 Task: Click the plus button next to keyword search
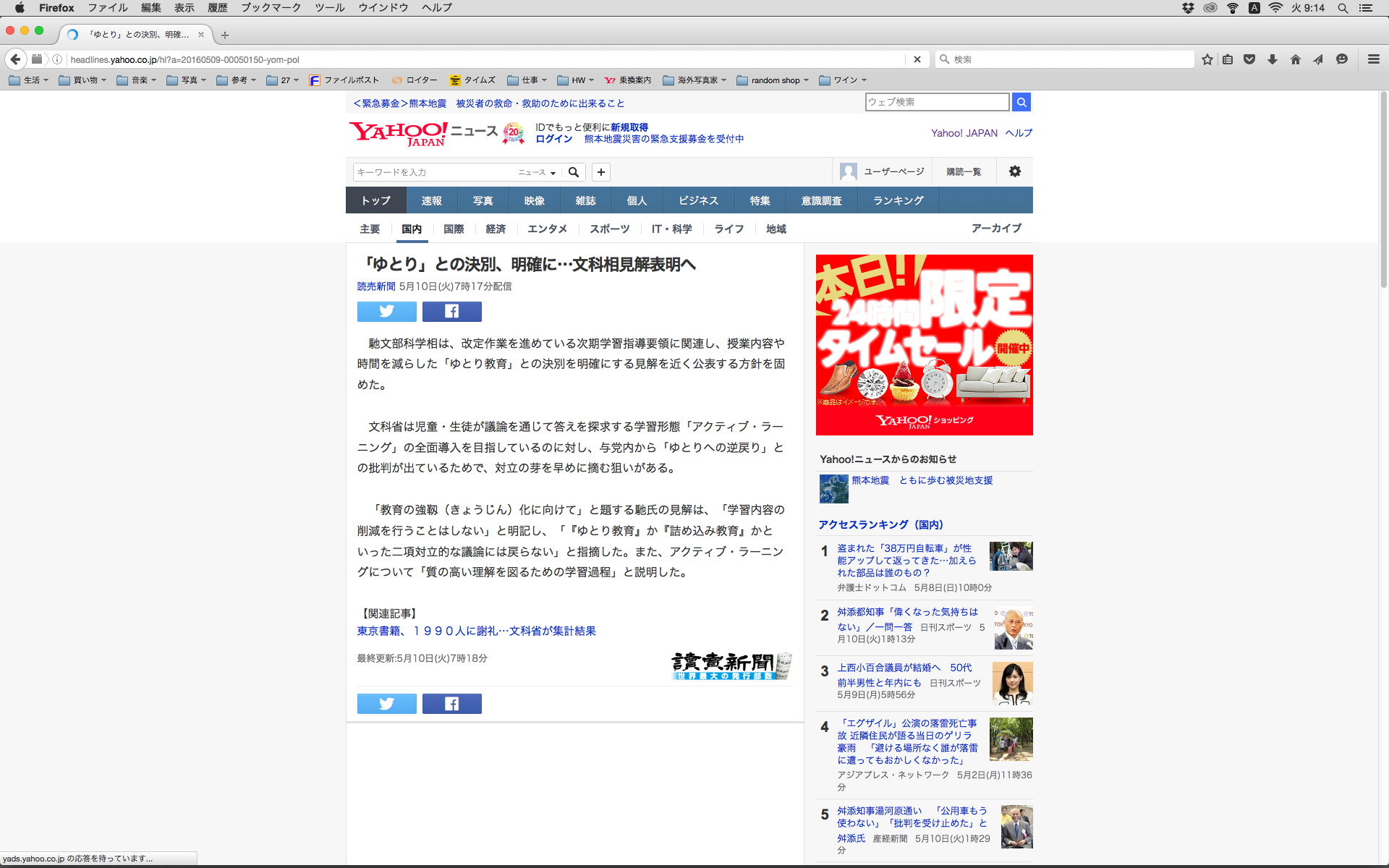point(600,172)
